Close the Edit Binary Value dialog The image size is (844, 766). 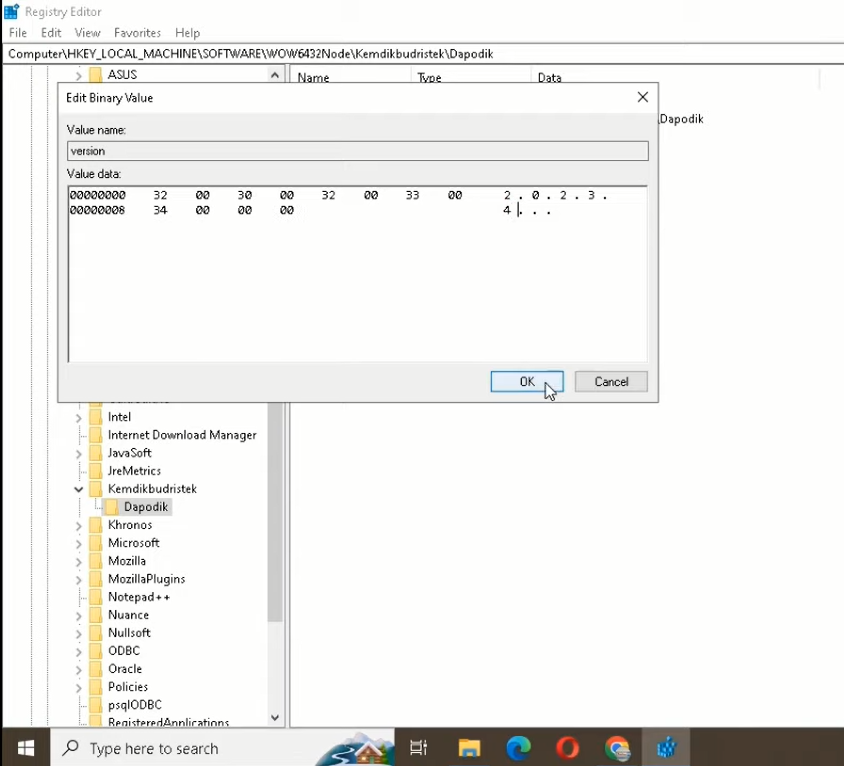point(643,97)
